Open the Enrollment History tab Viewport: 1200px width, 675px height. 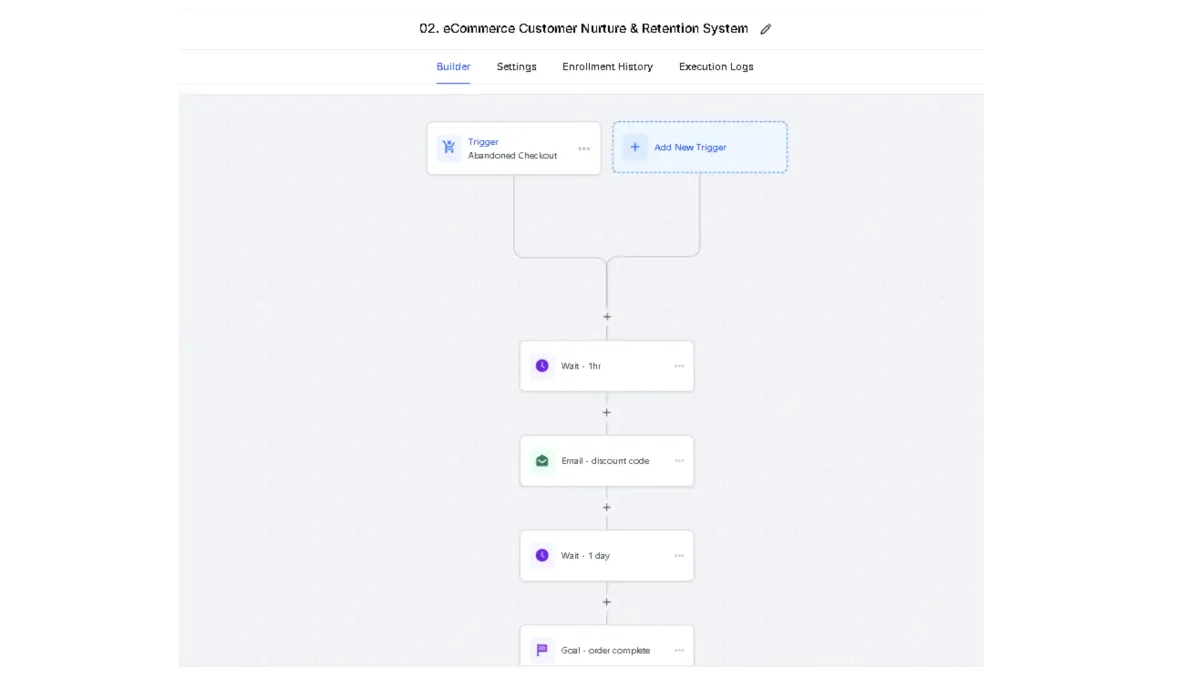point(607,67)
